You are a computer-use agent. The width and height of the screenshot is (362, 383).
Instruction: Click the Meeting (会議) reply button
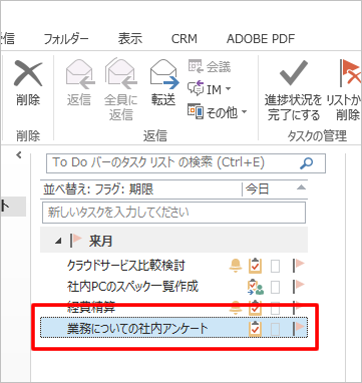209,67
